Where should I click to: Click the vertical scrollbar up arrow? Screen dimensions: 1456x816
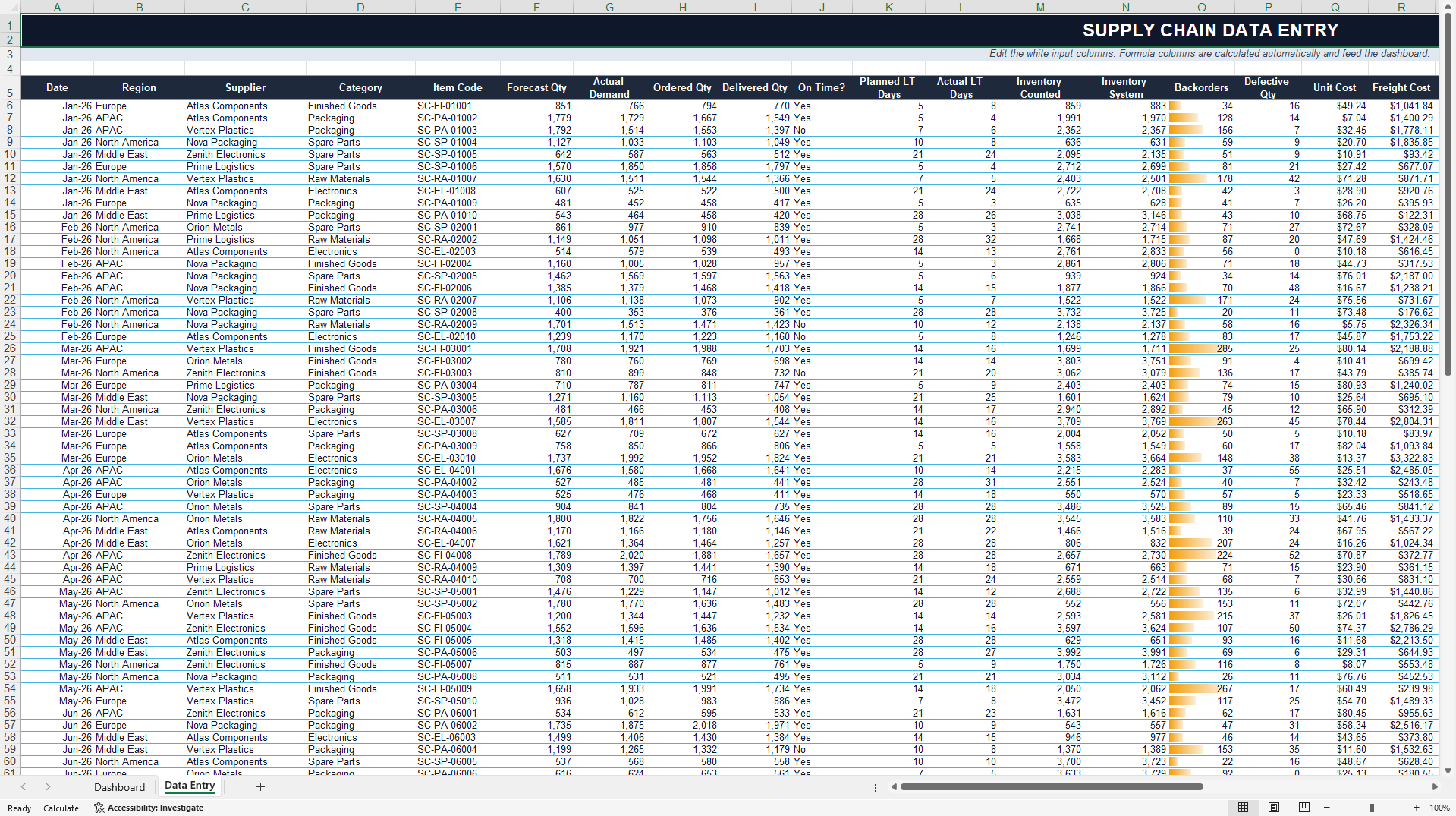coord(1448,6)
